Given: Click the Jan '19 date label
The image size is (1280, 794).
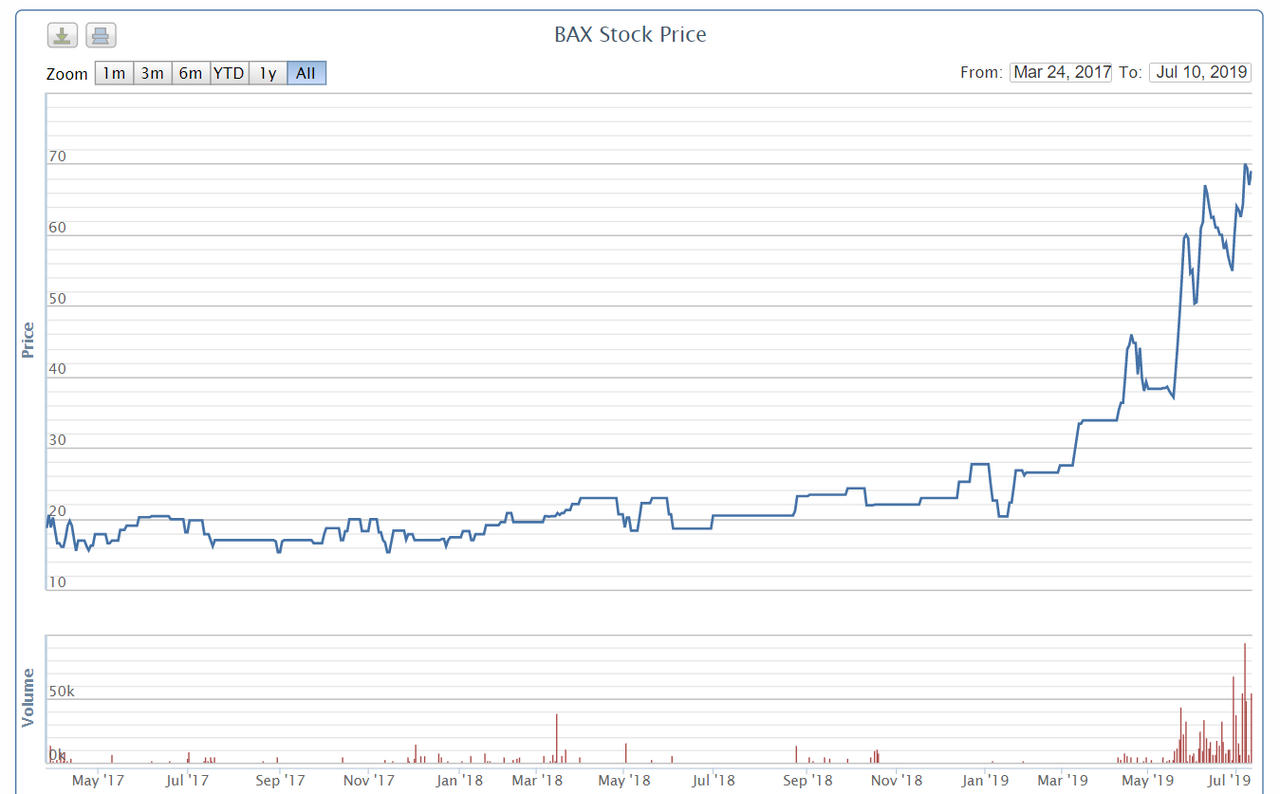Looking at the screenshot, I should pyautogui.click(x=985, y=779).
